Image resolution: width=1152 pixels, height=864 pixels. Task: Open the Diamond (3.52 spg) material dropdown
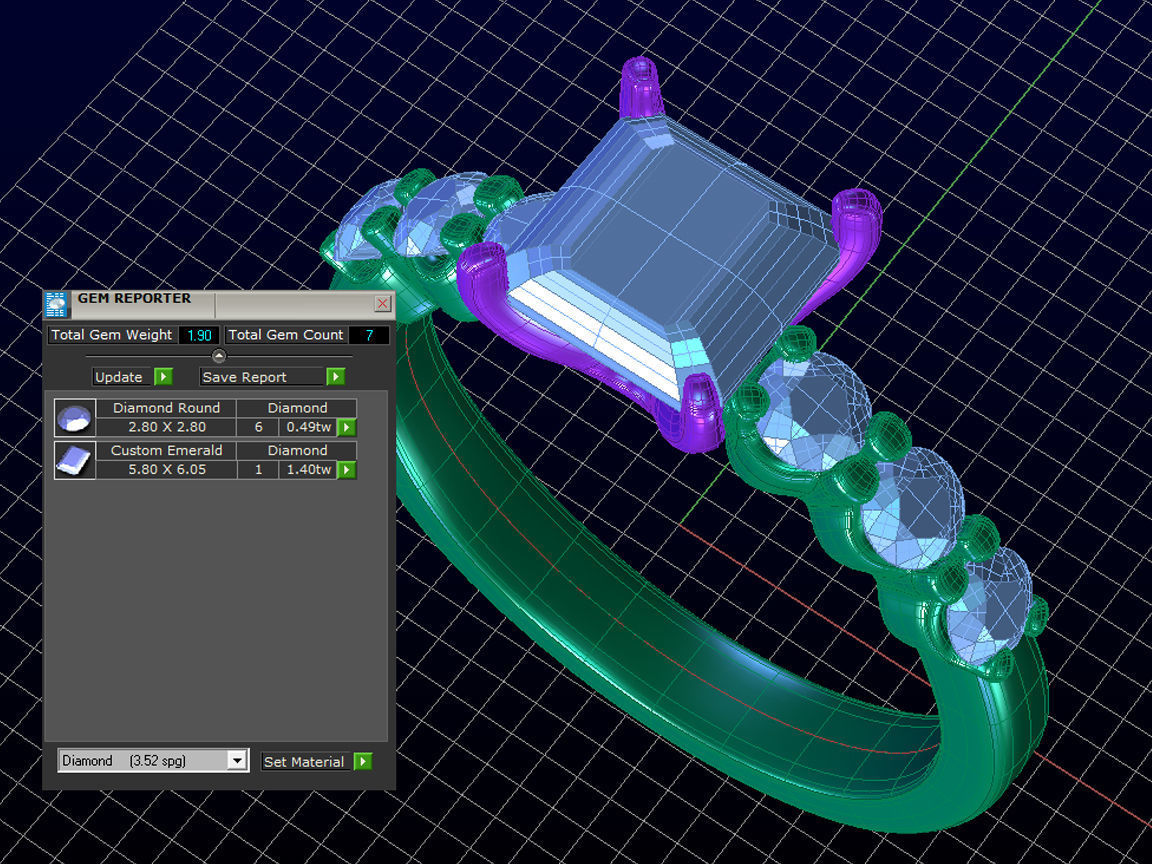pyautogui.click(x=154, y=760)
